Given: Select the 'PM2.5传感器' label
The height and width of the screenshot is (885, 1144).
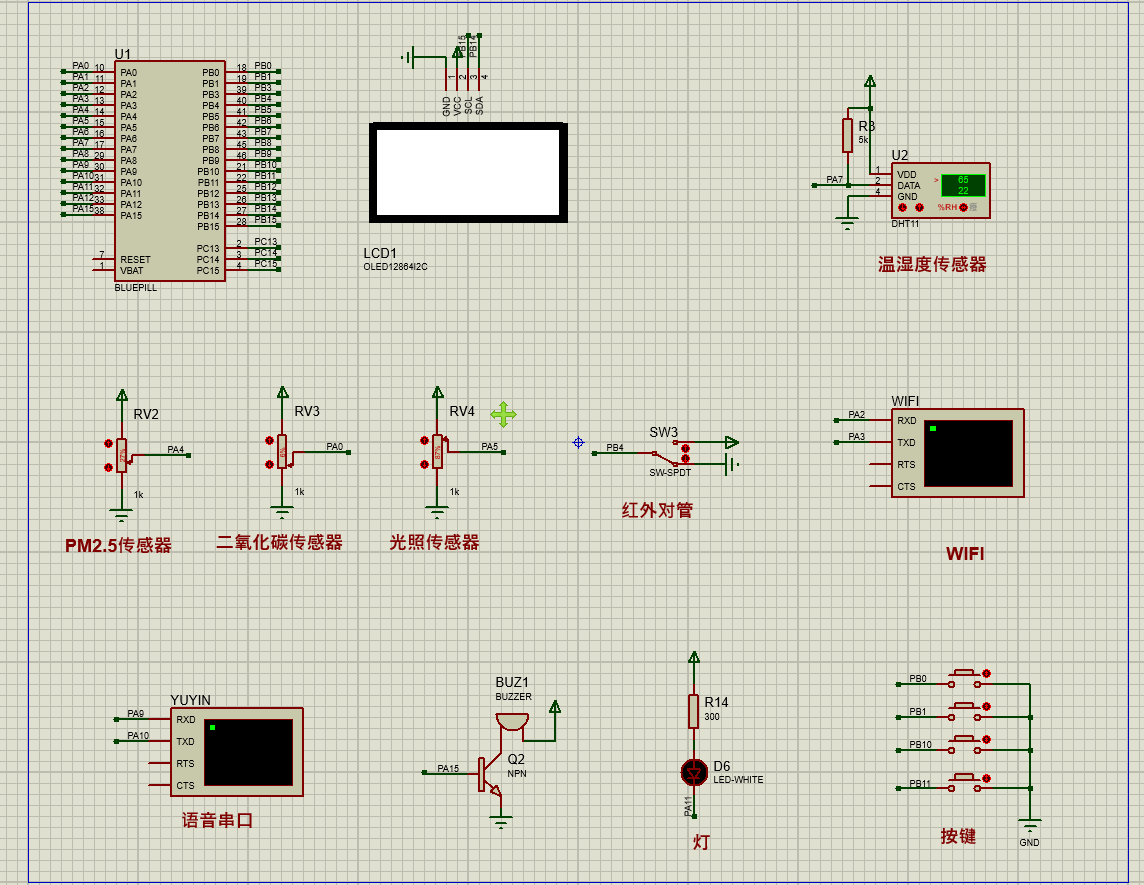Looking at the screenshot, I should 118,546.
